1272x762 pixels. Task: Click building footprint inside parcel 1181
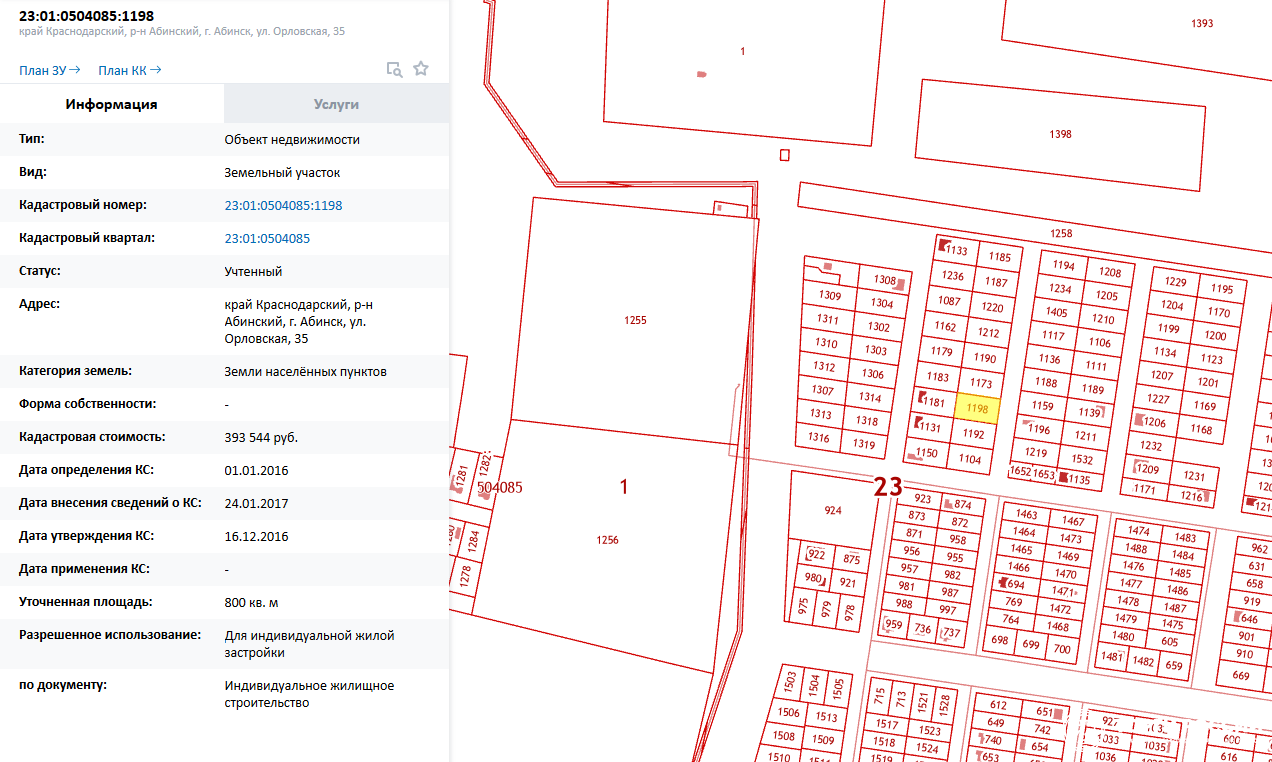pyautogui.click(x=922, y=399)
